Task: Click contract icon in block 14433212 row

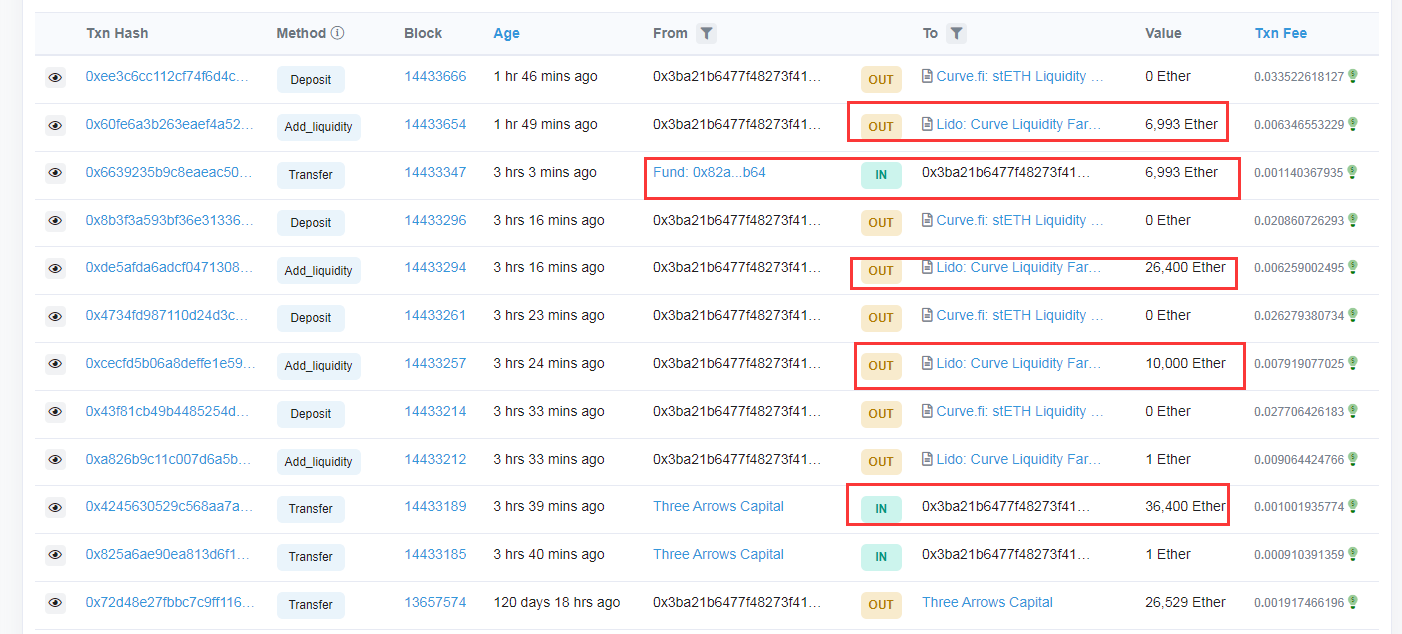Action: click(x=927, y=459)
